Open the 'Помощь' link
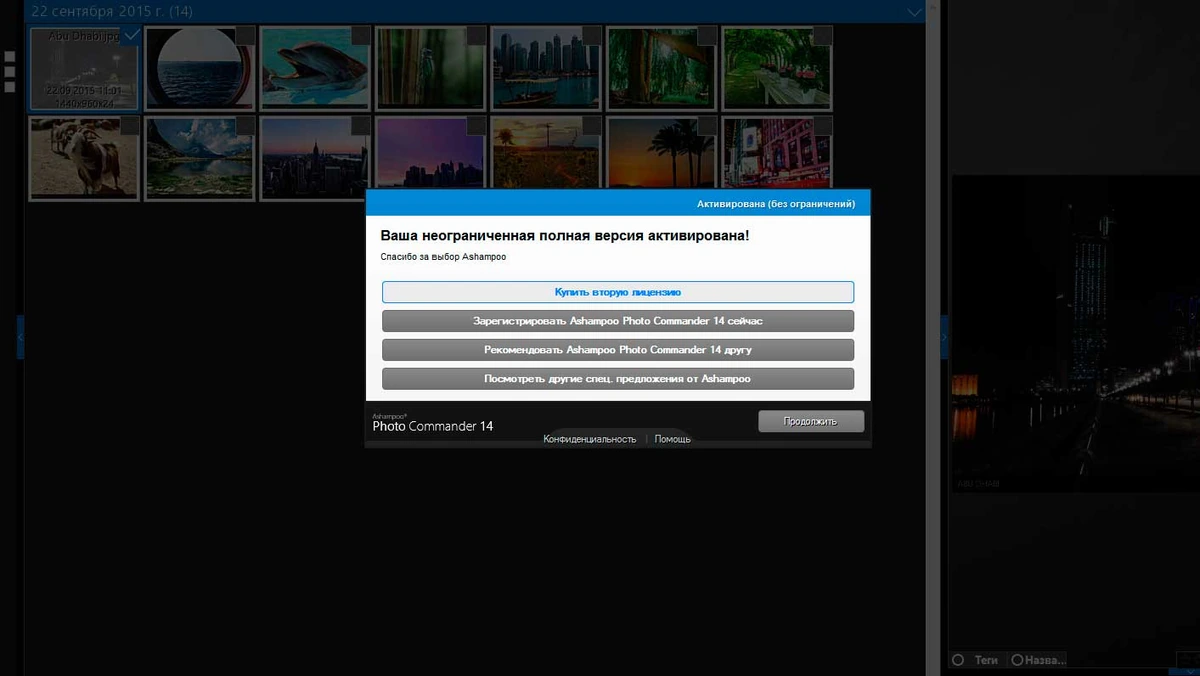Viewport: 1200px width, 676px height. tap(673, 439)
